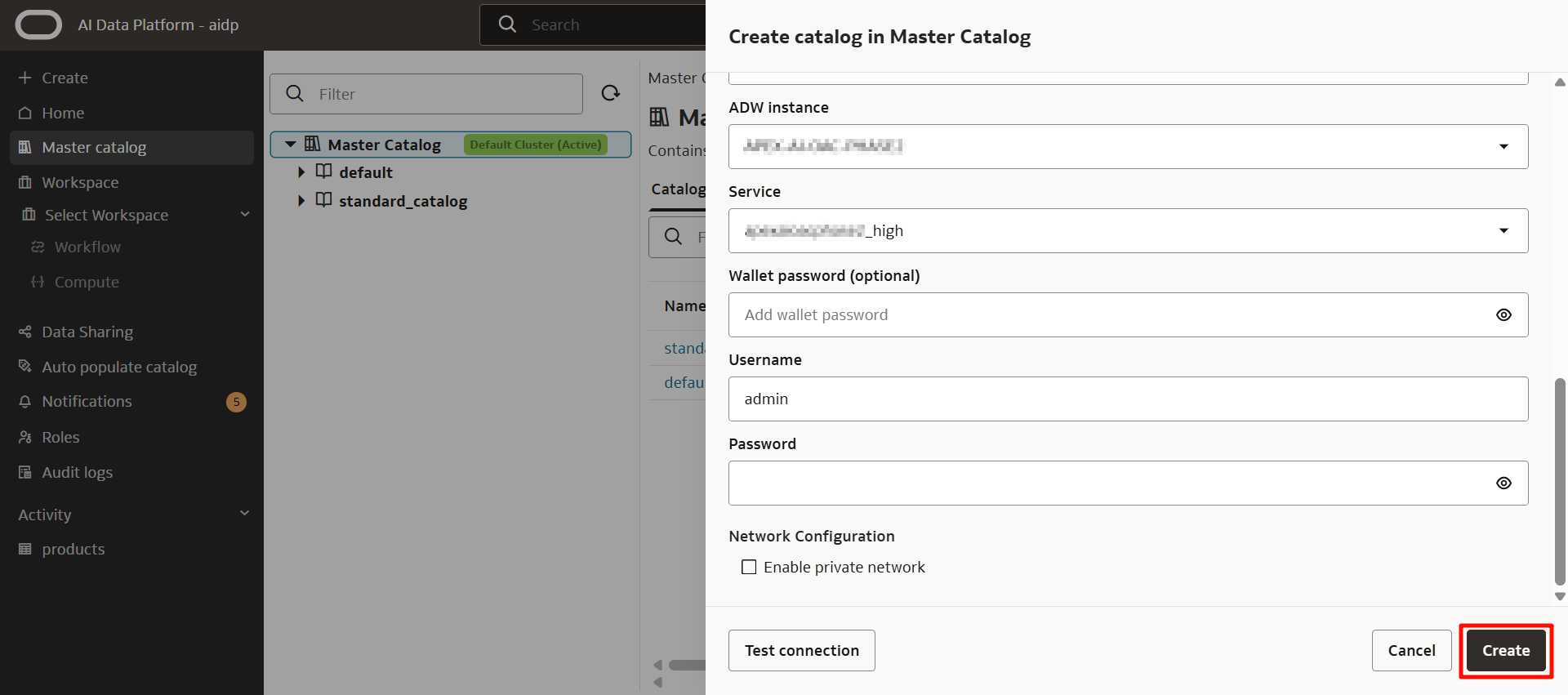Click the products table icon
The height and width of the screenshot is (695, 1568).
coord(25,549)
